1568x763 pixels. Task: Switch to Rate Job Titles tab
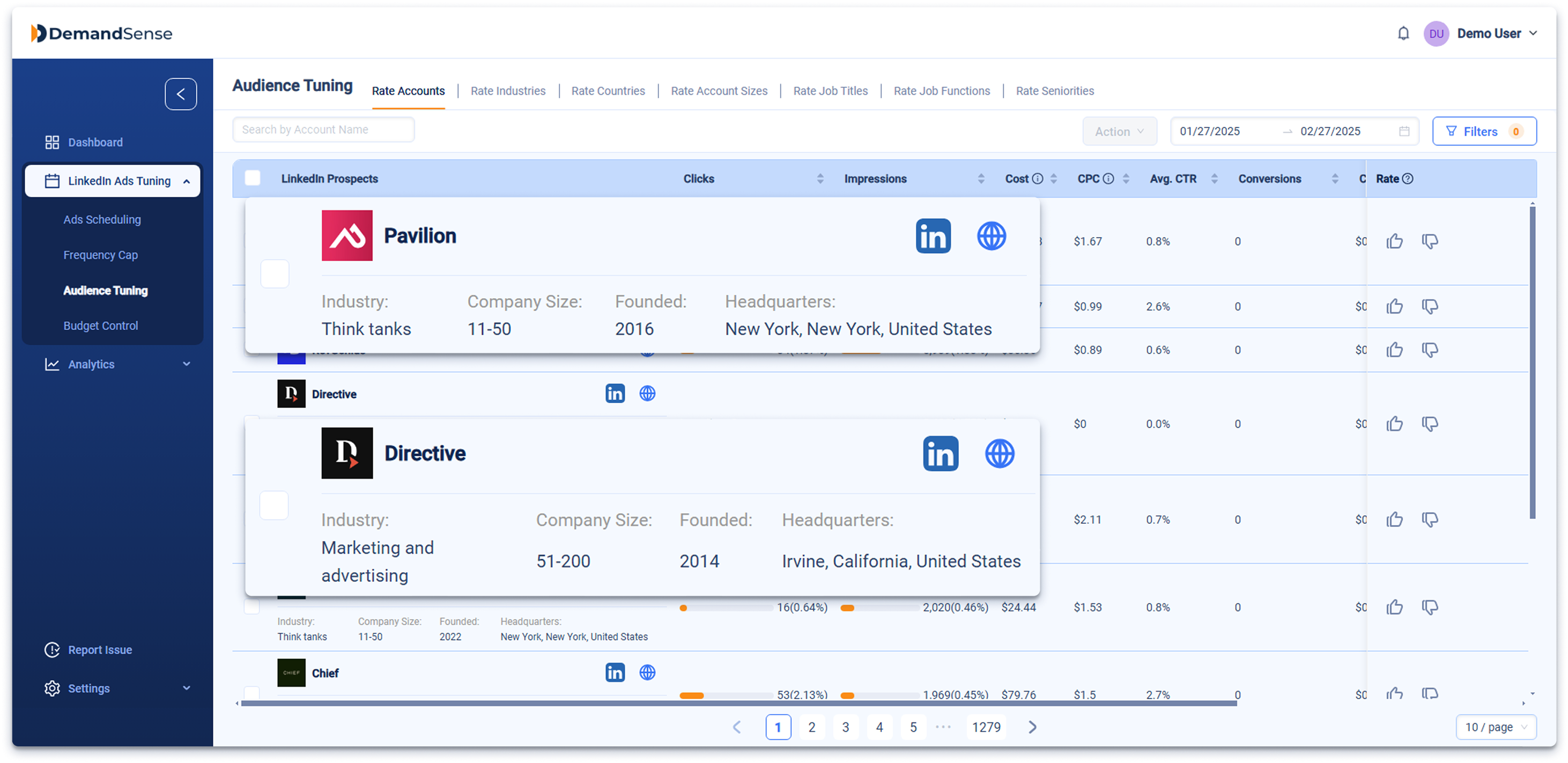pyautogui.click(x=830, y=91)
